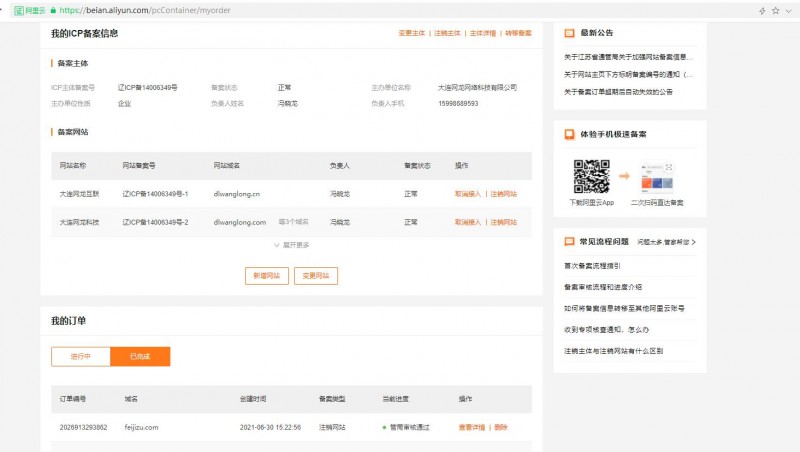Click the 最新公告 section icon
Viewport: 800px width, 452px height.
tap(569, 33)
